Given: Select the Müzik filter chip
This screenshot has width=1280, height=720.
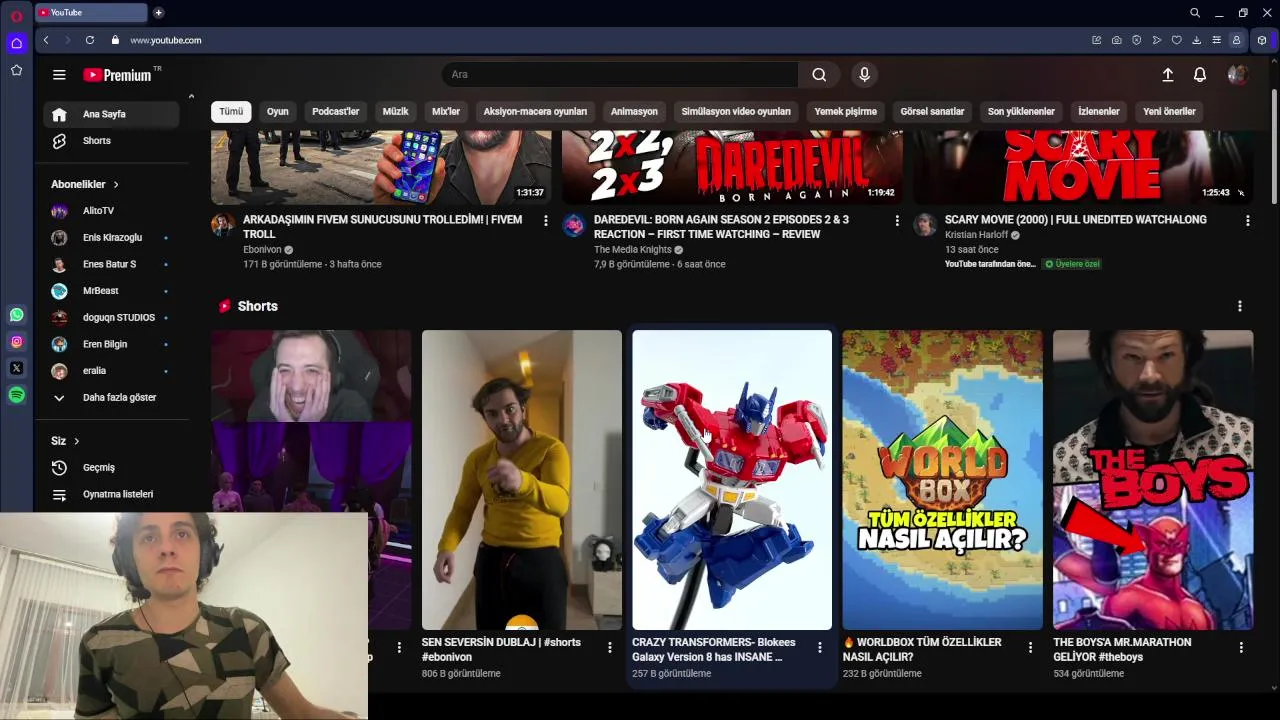Looking at the screenshot, I should 396,111.
